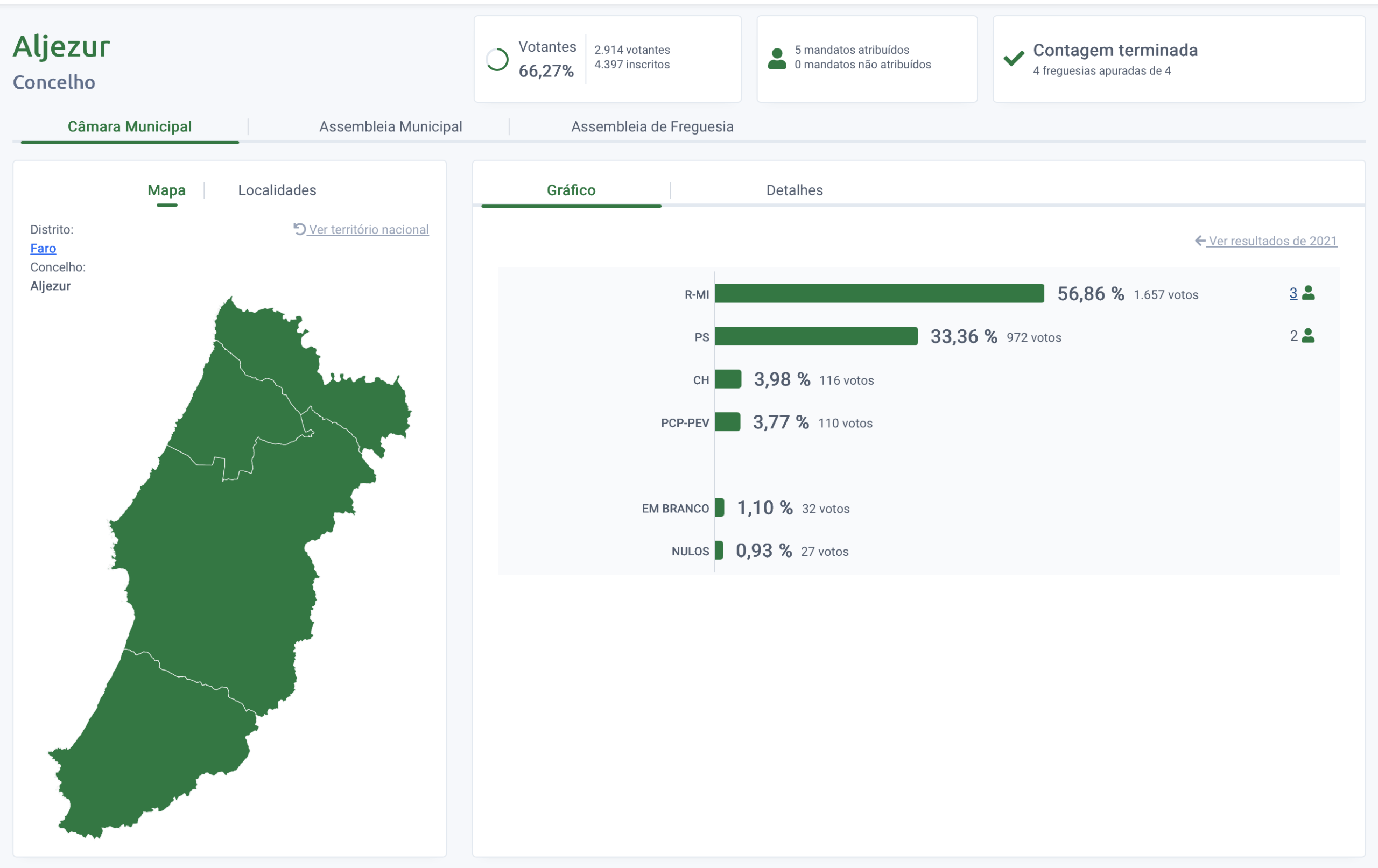Click the person icon in the PS row
1378x868 pixels.
pos(1308,336)
